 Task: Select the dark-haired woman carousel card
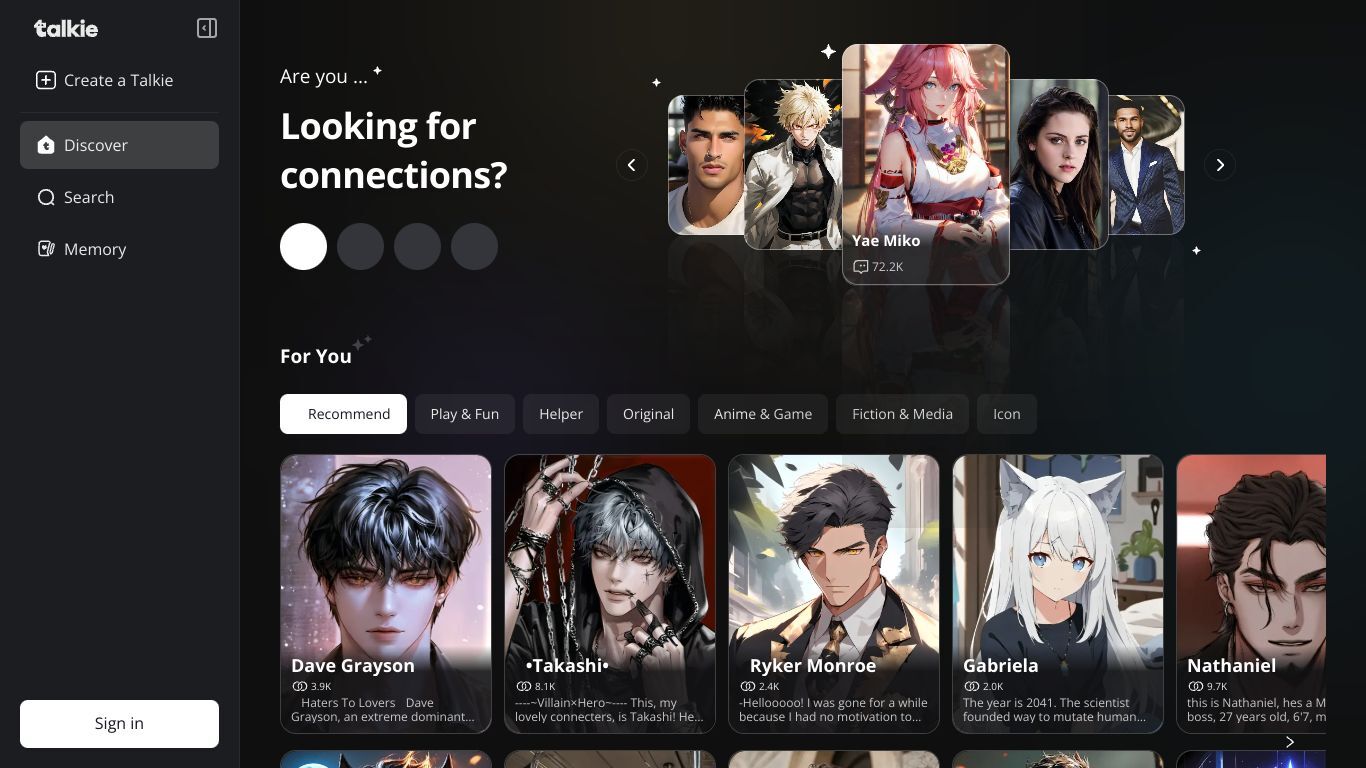[1059, 164]
